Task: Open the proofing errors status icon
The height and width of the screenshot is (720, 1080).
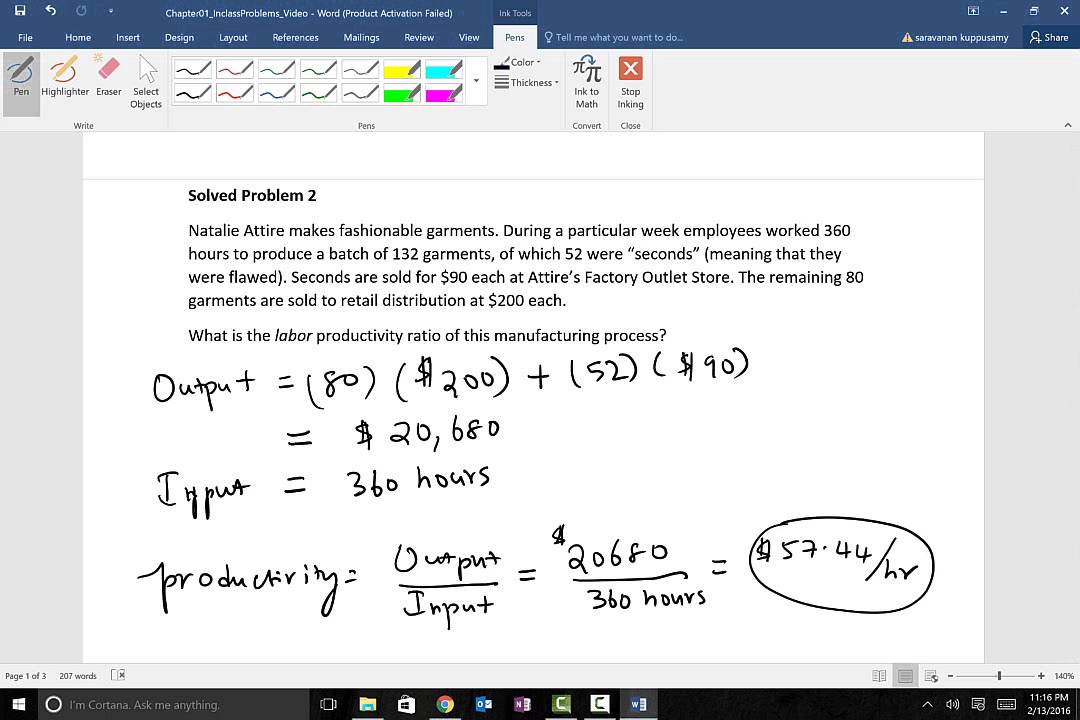Action: [x=118, y=675]
